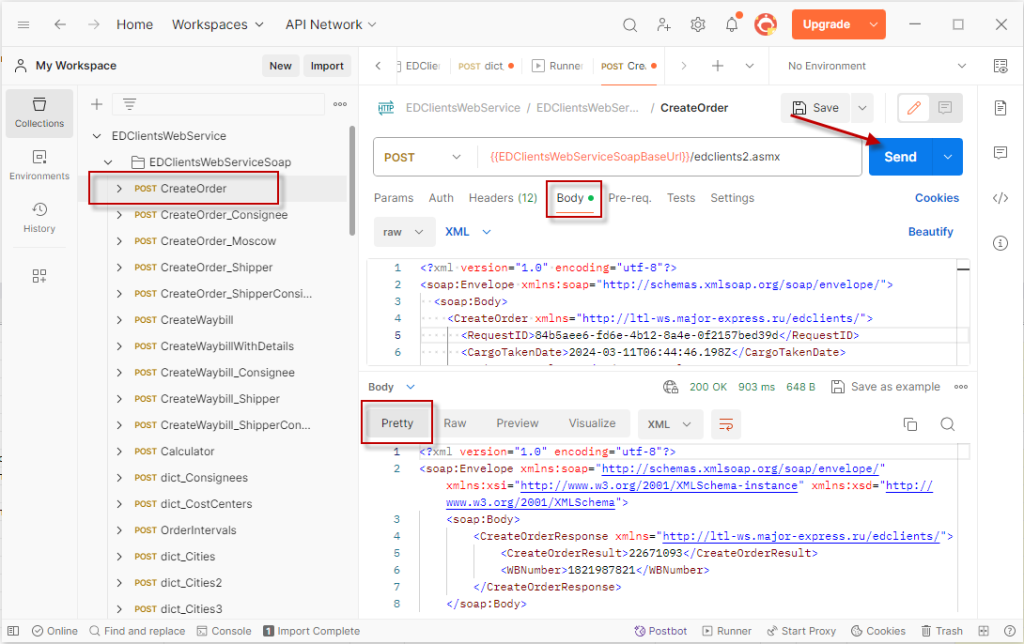Click the network globe icon in response bar
The width and height of the screenshot is (1024, 644).
tap(671, 387)
